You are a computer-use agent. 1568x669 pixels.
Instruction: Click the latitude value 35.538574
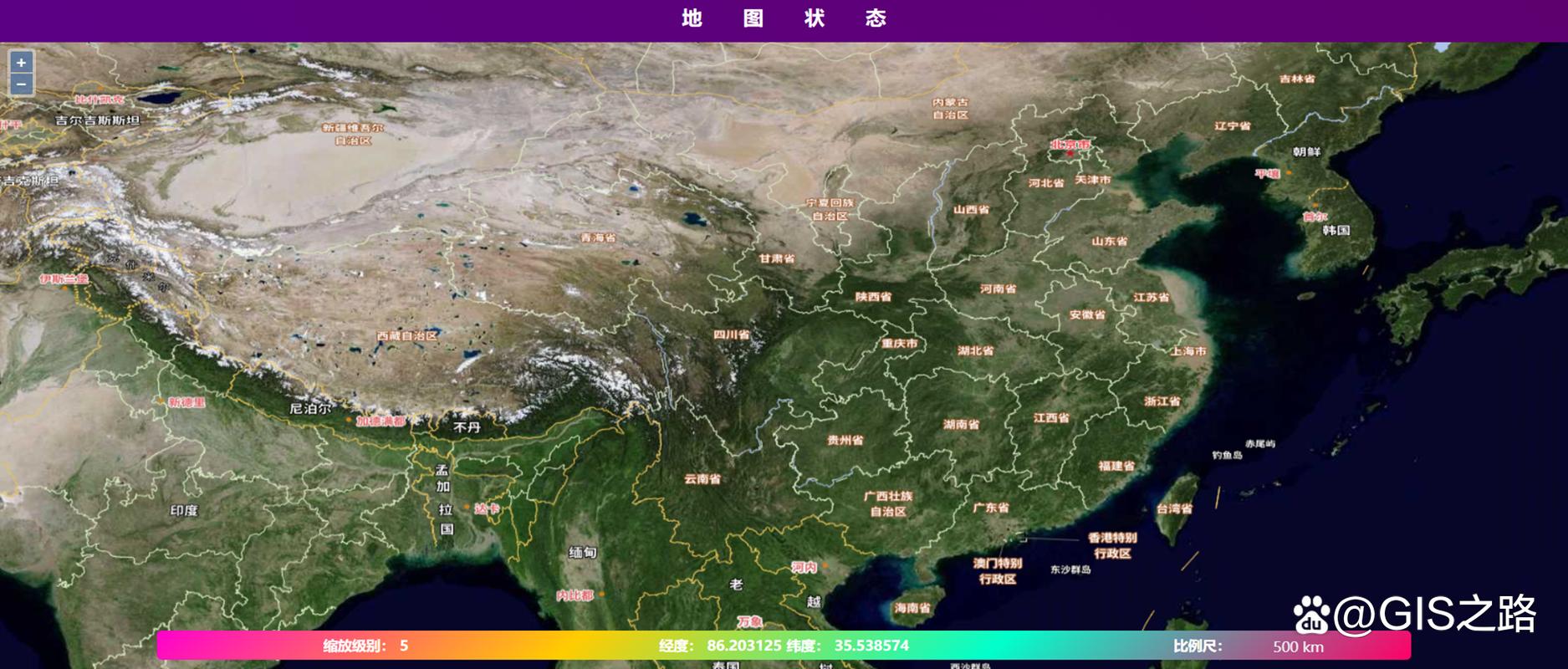(871, 646)
